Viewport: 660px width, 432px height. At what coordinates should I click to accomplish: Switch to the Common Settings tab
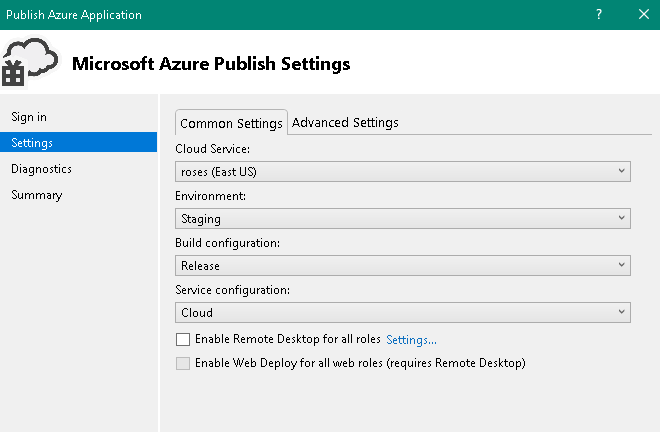coord(231,123)
